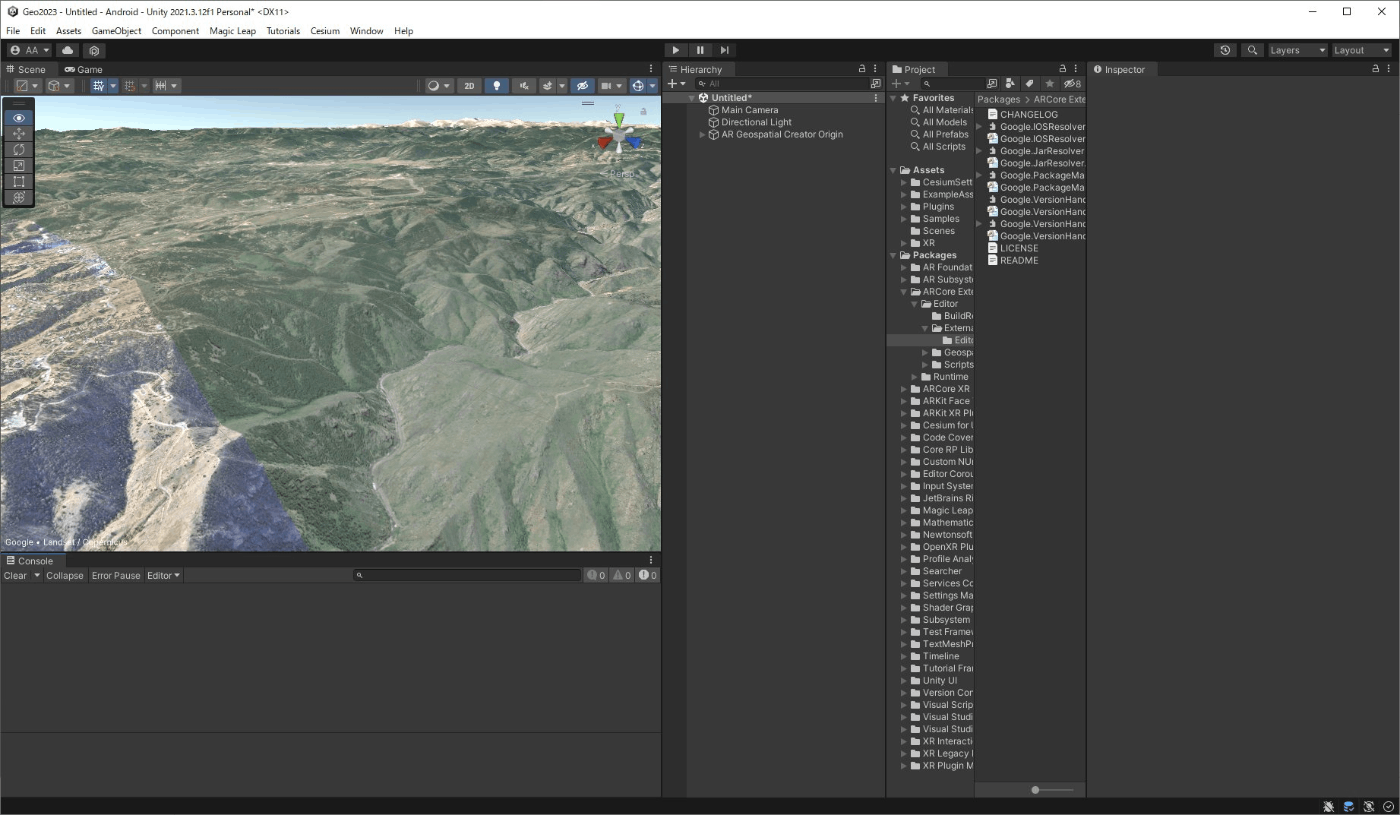Click the cloud services icon in toolbar

(x=68, y=50)
